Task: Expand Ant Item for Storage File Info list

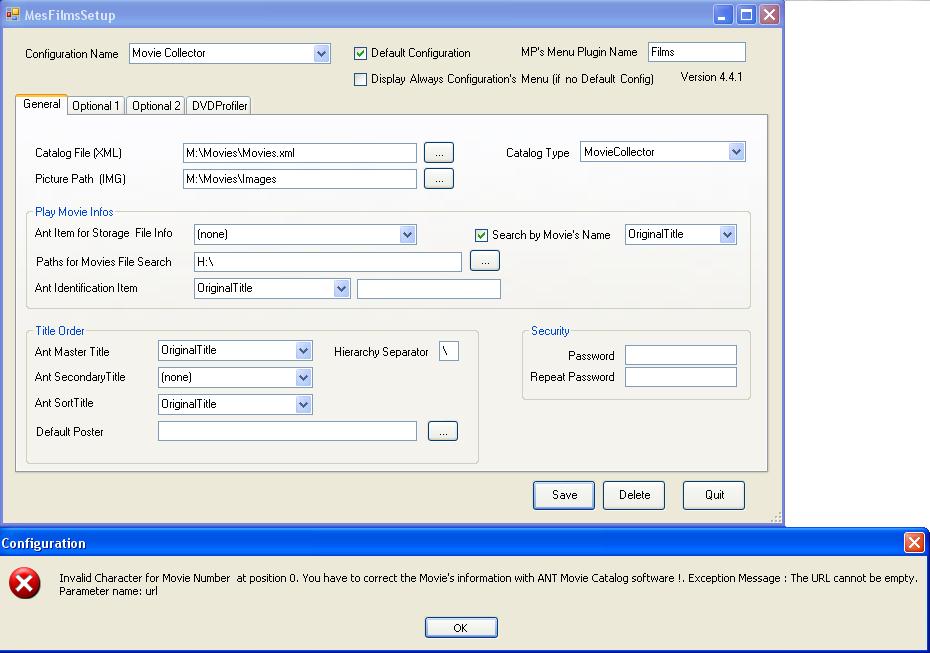Action: [x=407, y=234]
